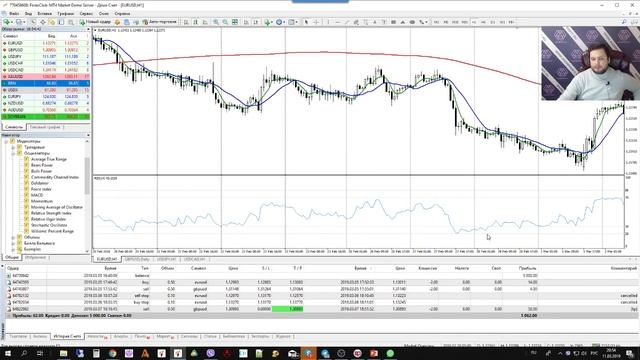Viewport: 640px width, 360px height.
Task: Open the arrows objects dropdown
Action: pyautogui.click(x=422, y=22)
